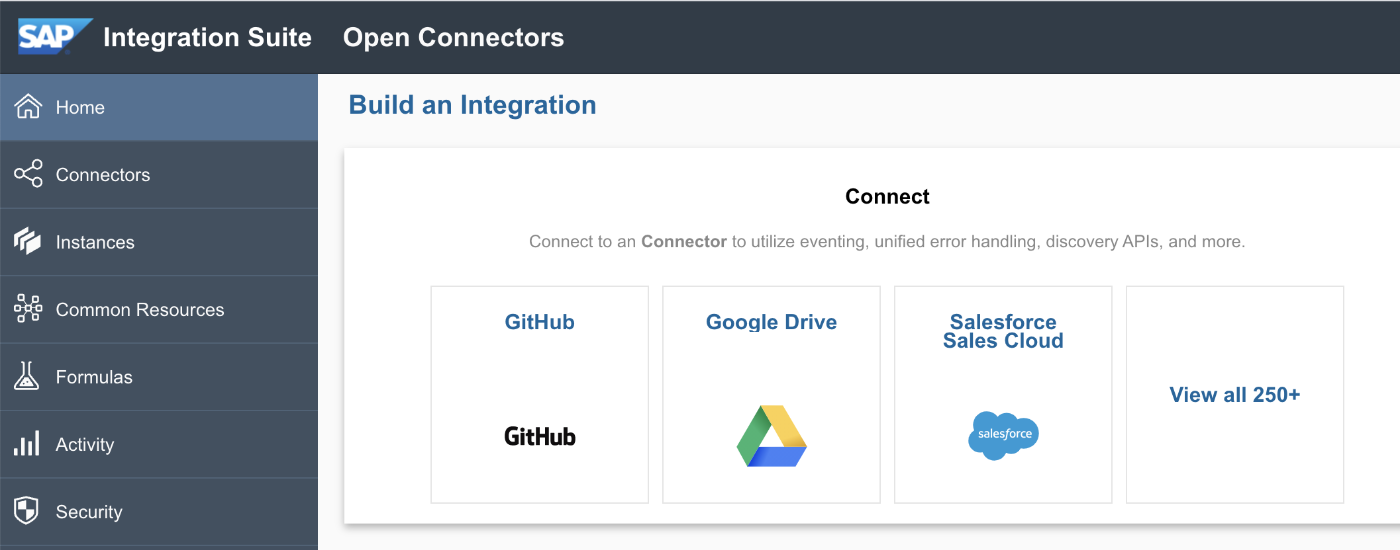Click the Salesforce cloud logo
Image resolution: width=1400 pixels, height=550 pixels.
[1003, 435]
